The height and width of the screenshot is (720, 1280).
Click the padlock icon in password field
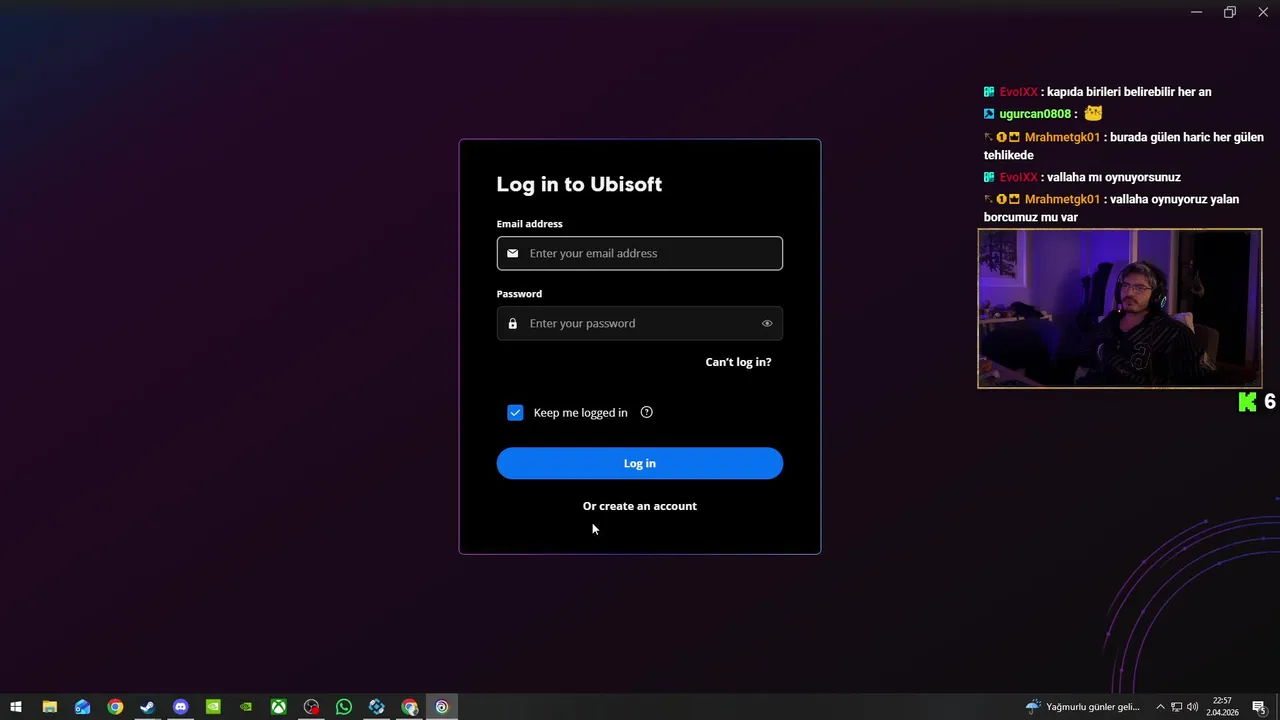click(513, 323)
